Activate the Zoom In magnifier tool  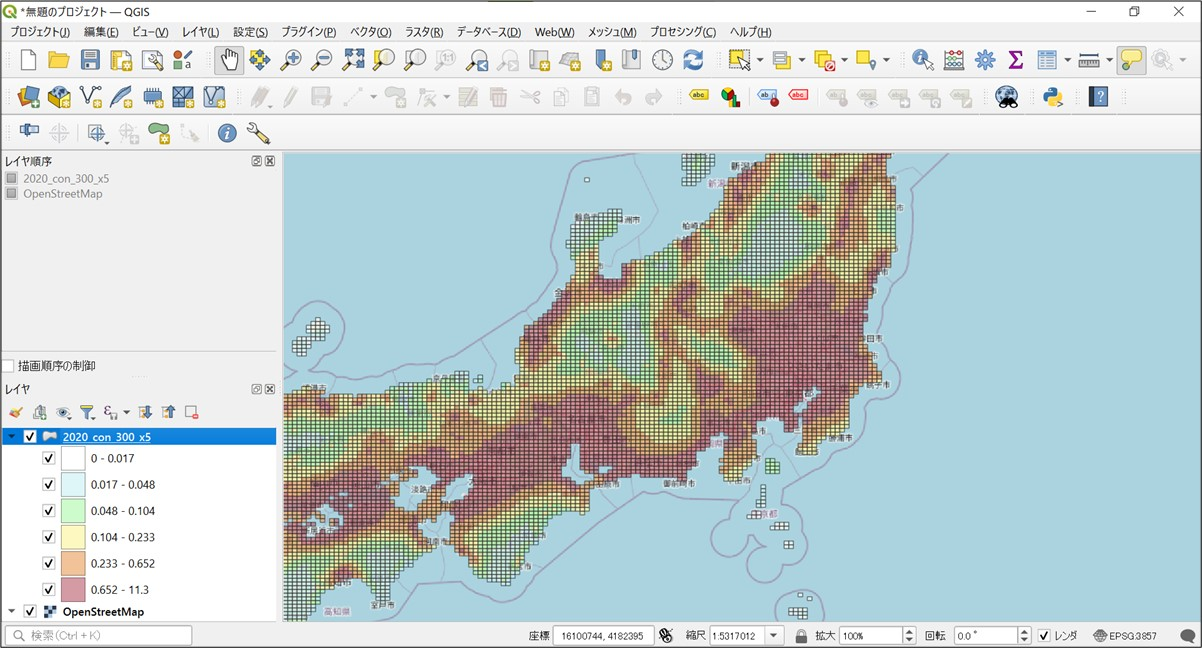click(291, 60)
